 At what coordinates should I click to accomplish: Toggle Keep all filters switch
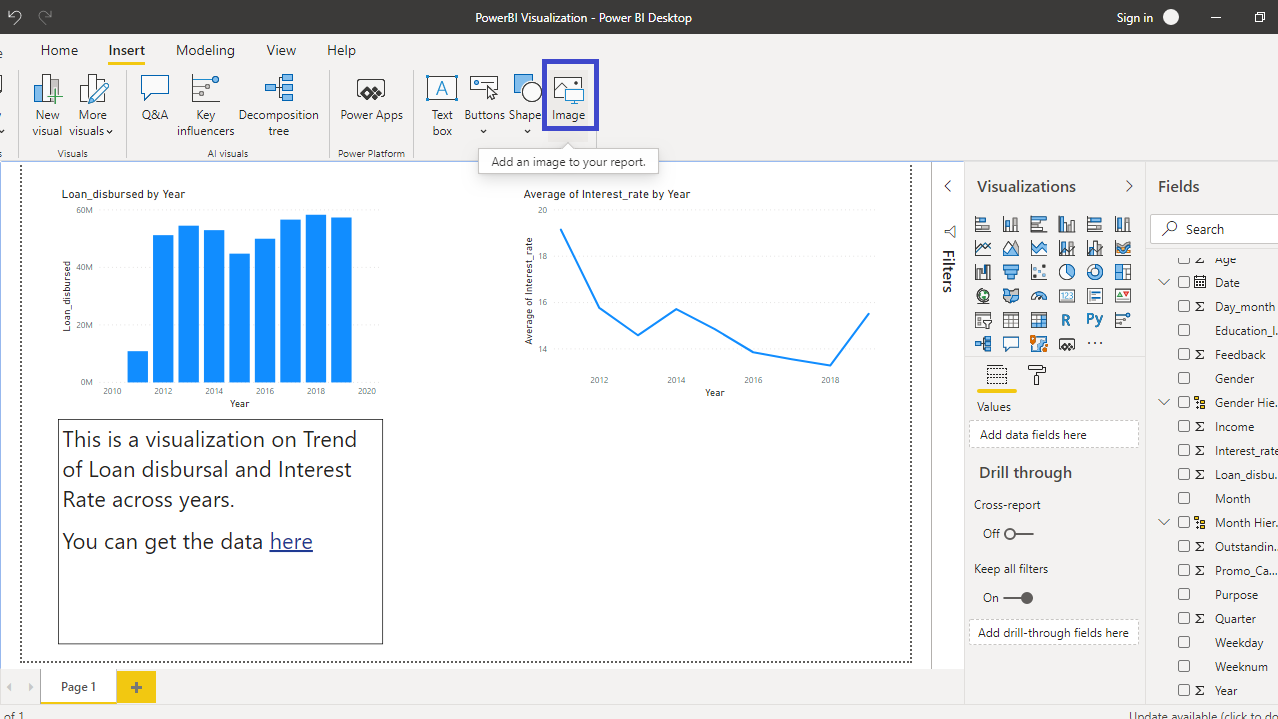1019,598
